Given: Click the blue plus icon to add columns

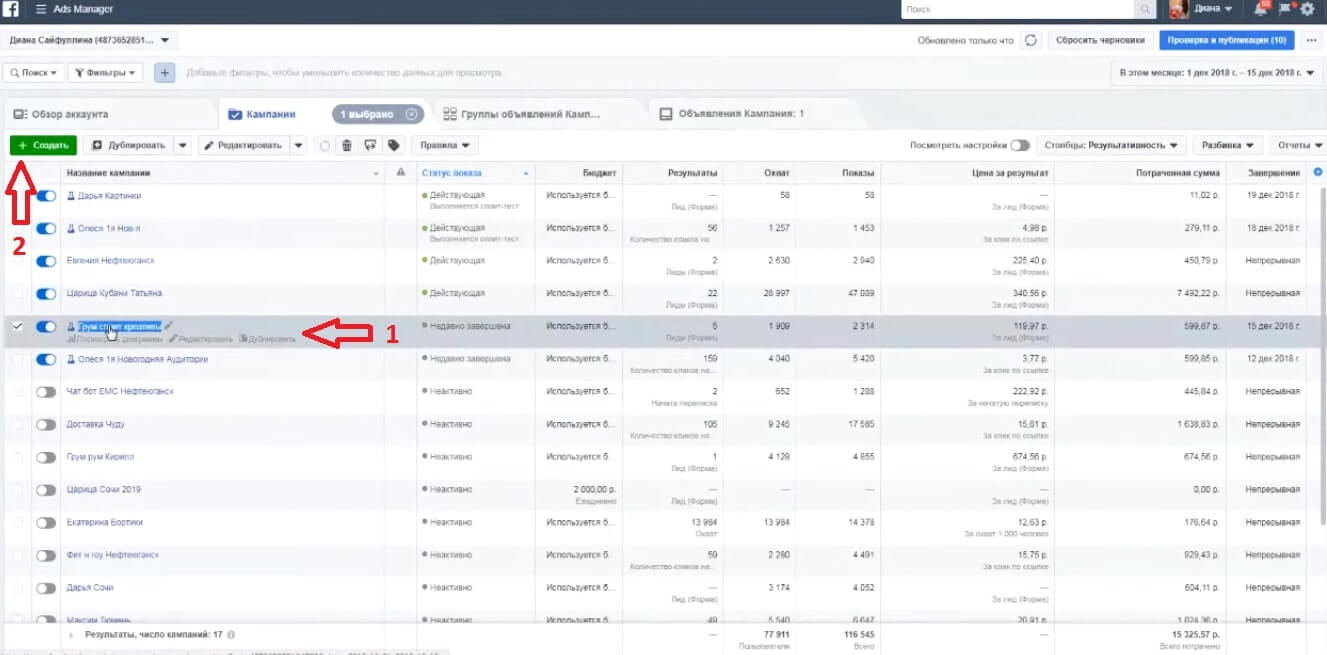Looking at the screenshot, I should [x=1317, y=172].
